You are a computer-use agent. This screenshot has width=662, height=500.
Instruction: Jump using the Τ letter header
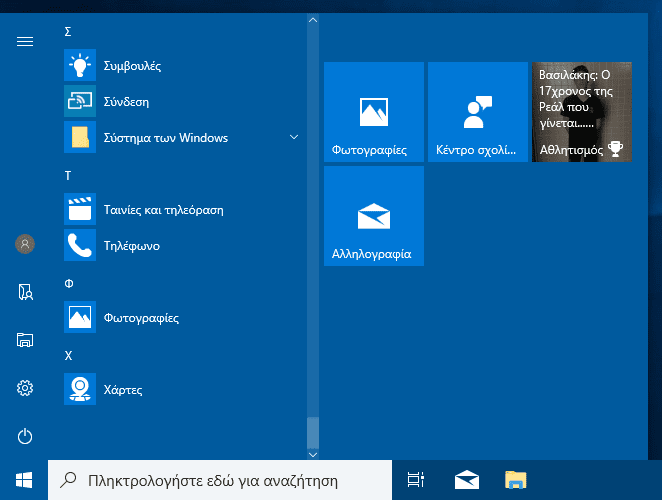pyautogui.click(x=68, y=176)
